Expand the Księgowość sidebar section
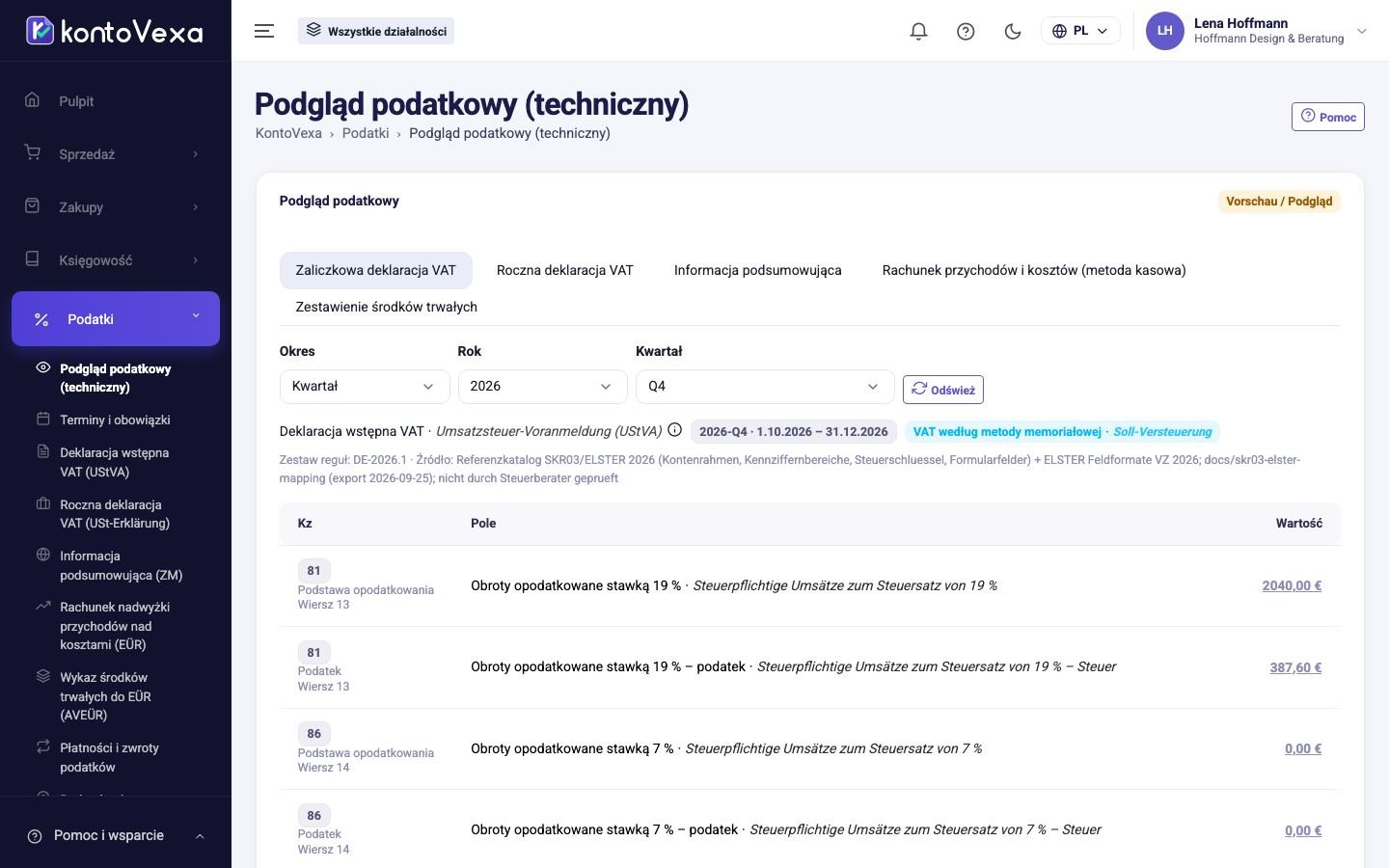 [x=116, y=260]
